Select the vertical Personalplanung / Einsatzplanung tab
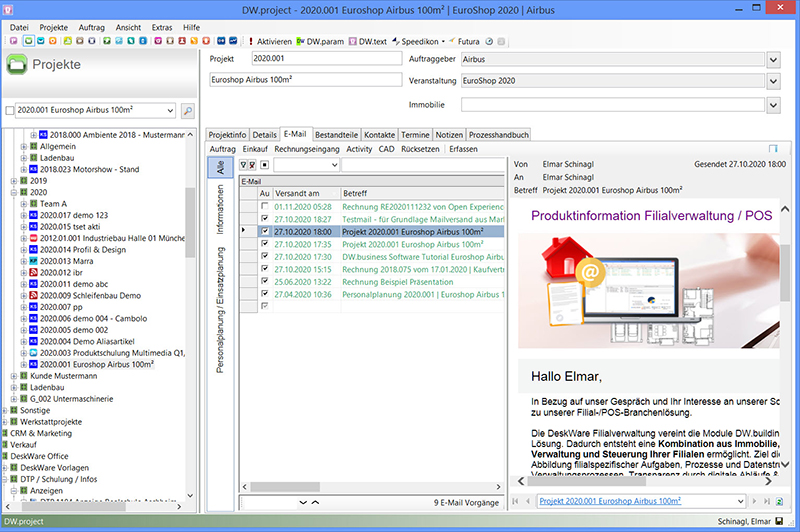The image size is (800, 532). (x=220, y=310)
